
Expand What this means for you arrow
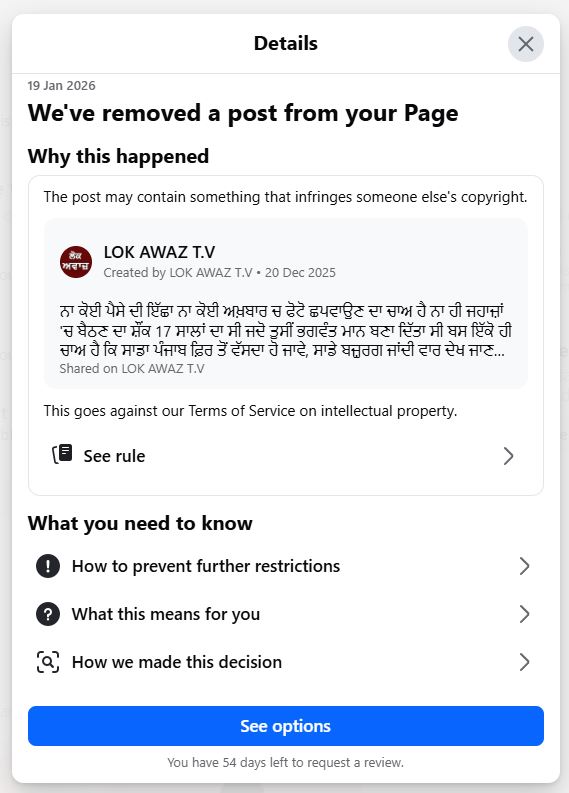coord(524,614)
